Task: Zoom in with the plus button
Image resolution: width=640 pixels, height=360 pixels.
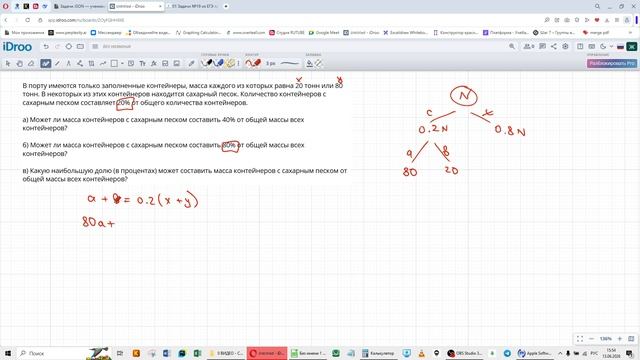Action: 620,339
